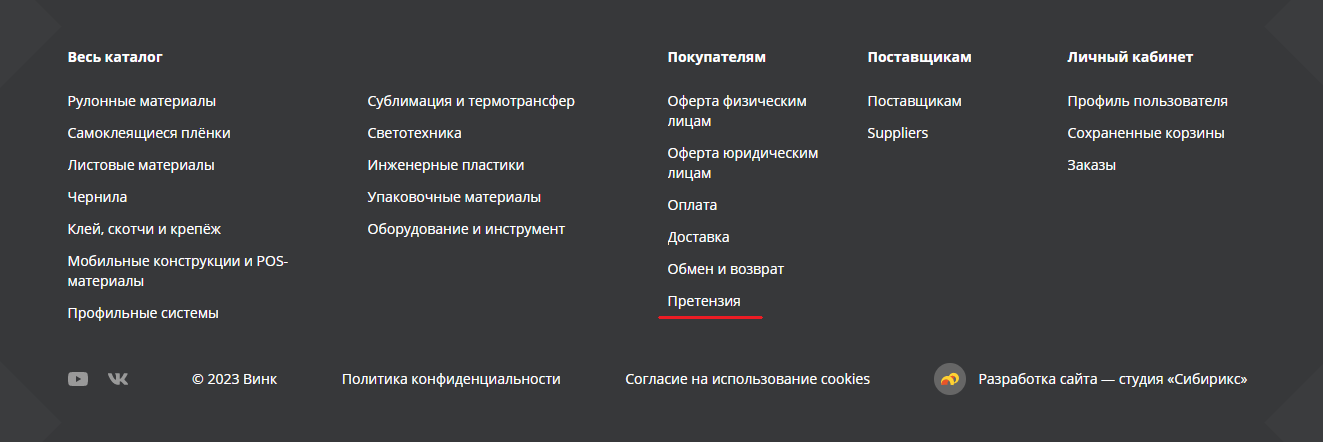Screen dimensions: 1323x442
Task: Open Профильные системы link
Action: 143,313
